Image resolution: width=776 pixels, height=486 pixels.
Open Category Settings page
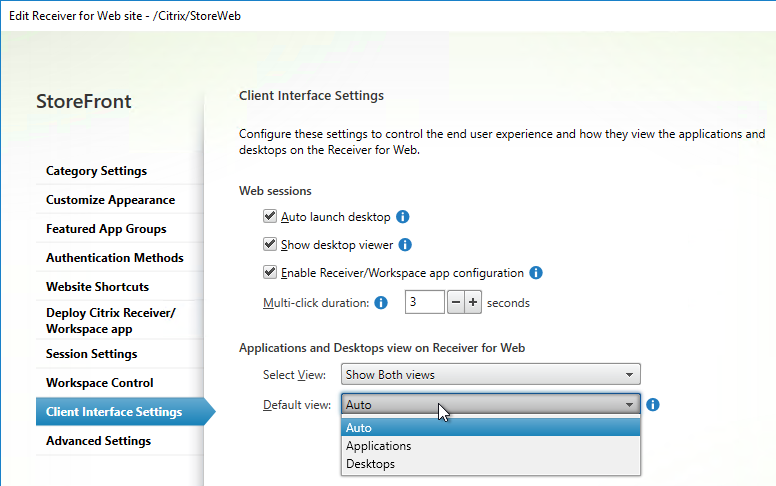(120, 171)
